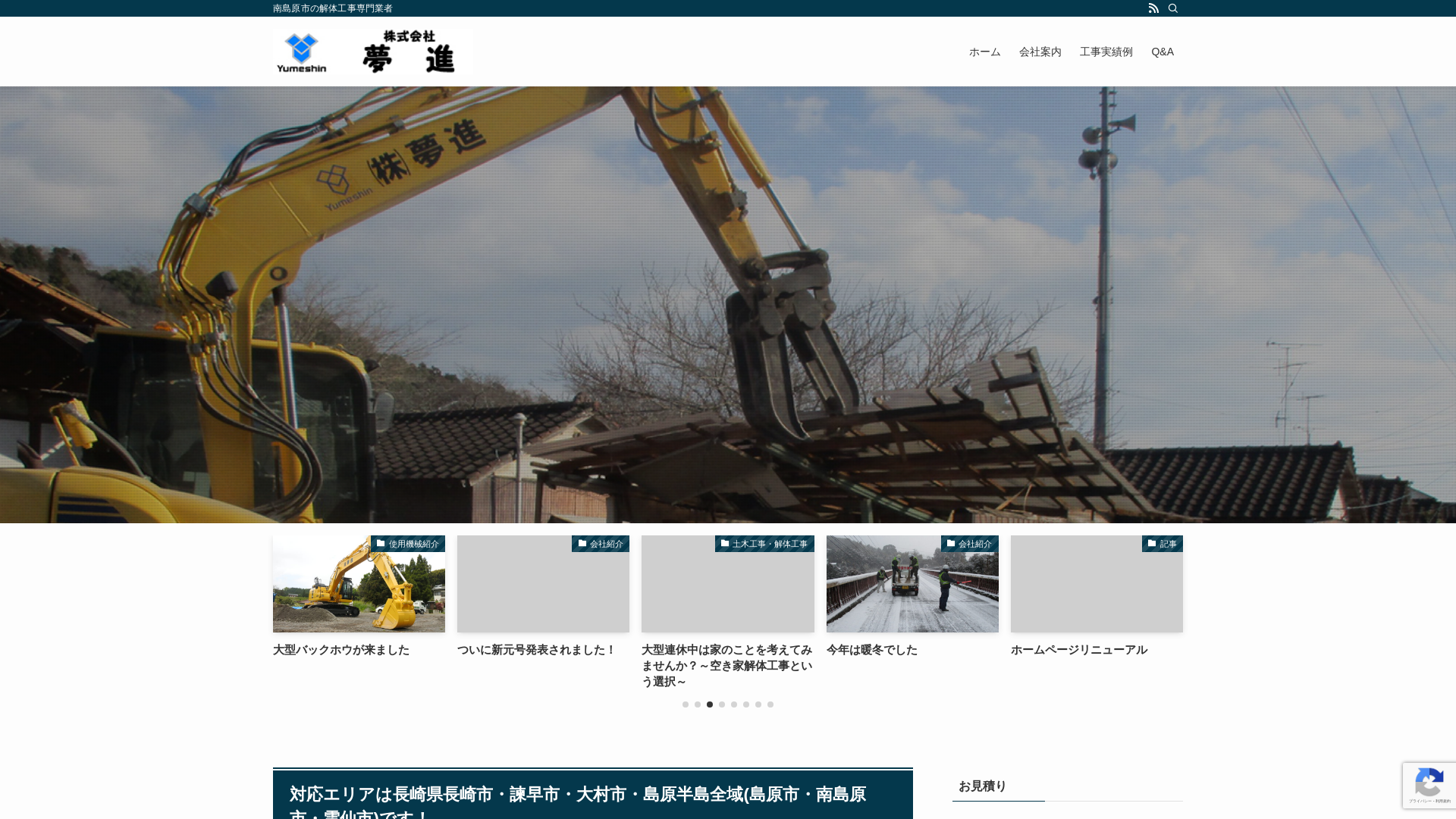The height and width of the screenshot is (819, 1456).
Task: Select the 工事実績例 navigation item
Action: tap(1106, 52)
